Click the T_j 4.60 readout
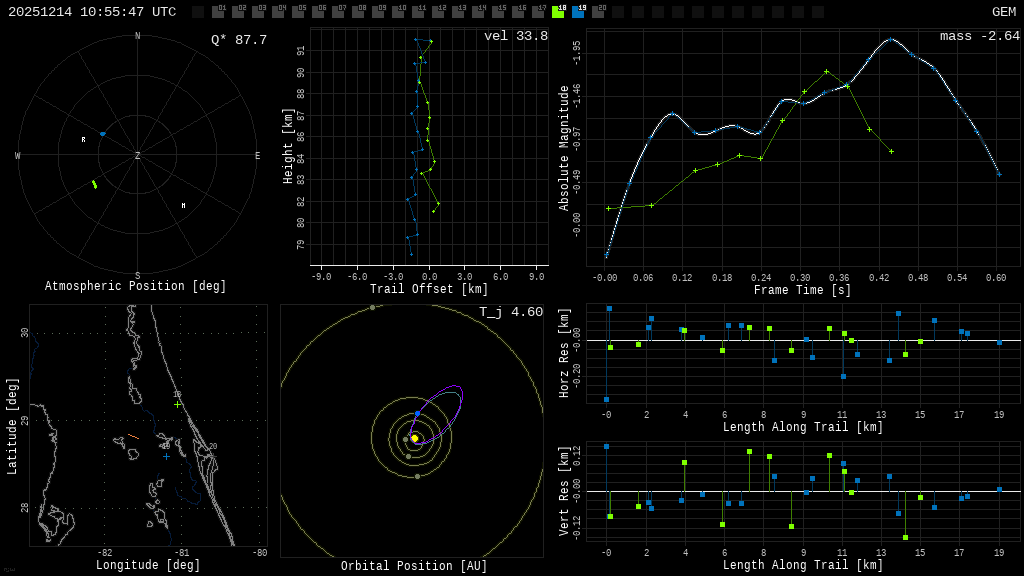 click(510, 312)
